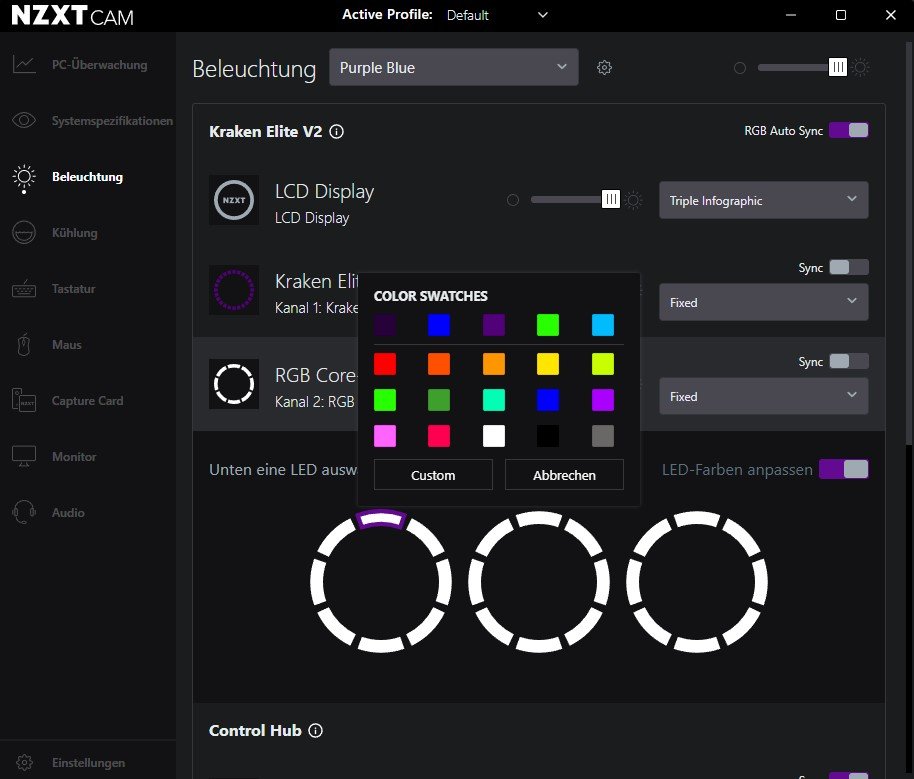Open Einstellungen in the sidebar
This screenshot has width=914, height=779.
pos(89,763)
